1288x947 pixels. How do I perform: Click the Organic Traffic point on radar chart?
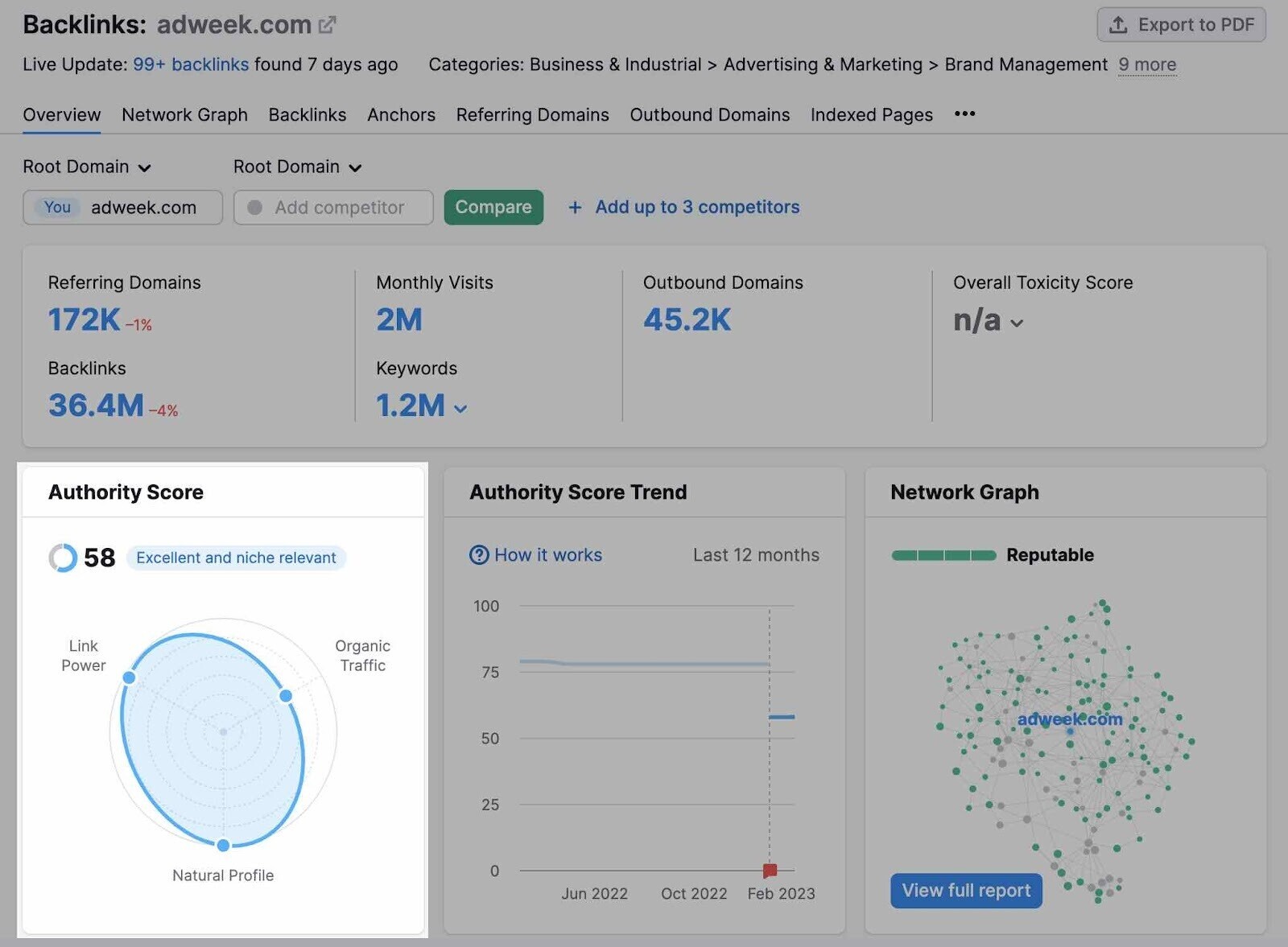[286, 695]
